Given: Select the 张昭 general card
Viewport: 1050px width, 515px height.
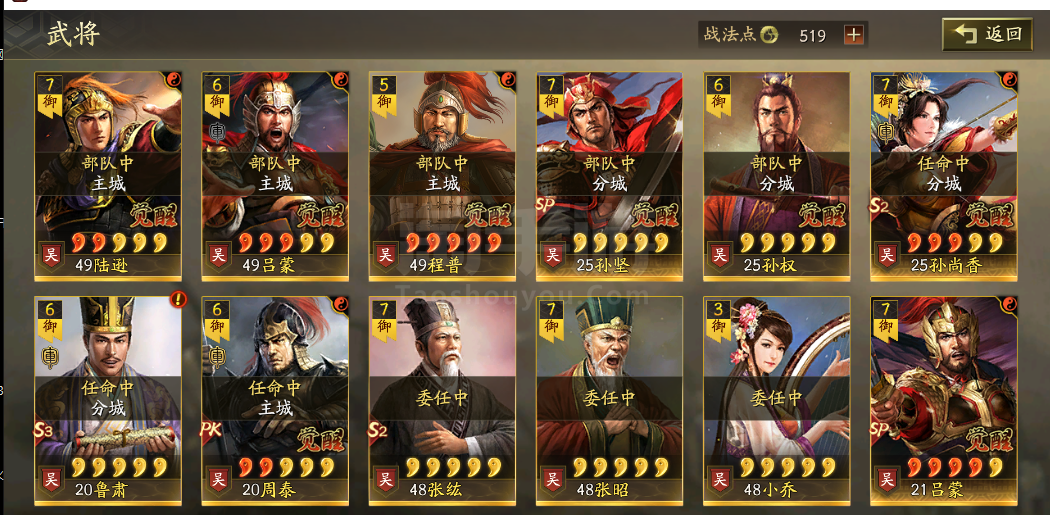Looking at the screenshot, I should [x=609, y=400].
